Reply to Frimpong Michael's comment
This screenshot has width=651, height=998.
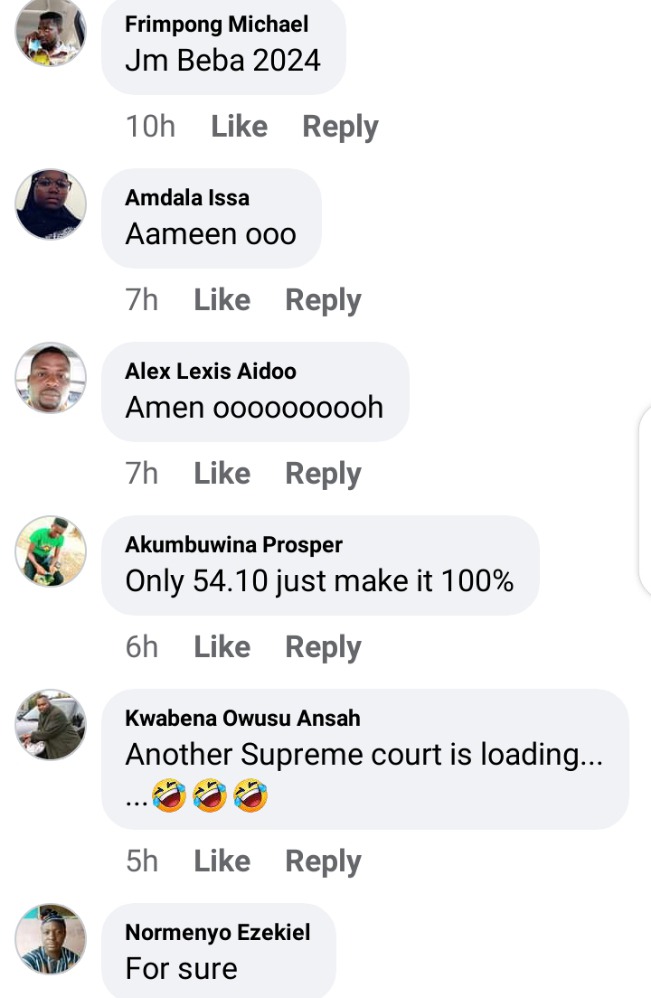[340, 127]
